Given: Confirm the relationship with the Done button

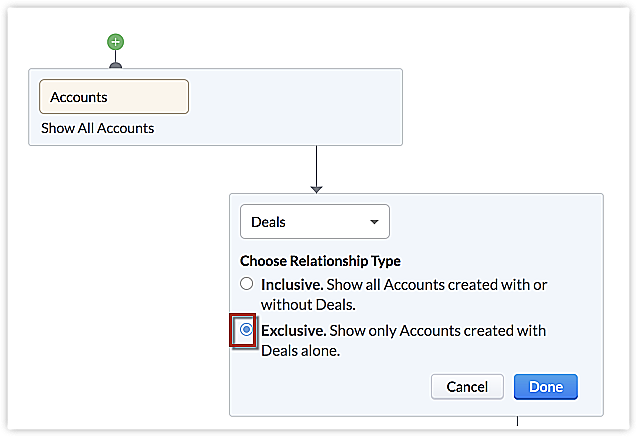Looking at the screenshot, I should 545,387.
